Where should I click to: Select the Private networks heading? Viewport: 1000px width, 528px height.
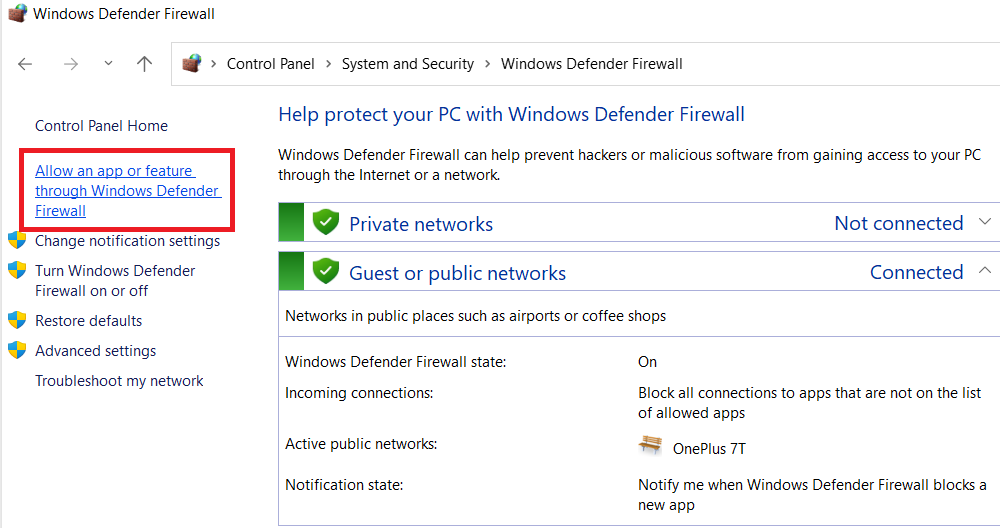click(x=421, y=224)
